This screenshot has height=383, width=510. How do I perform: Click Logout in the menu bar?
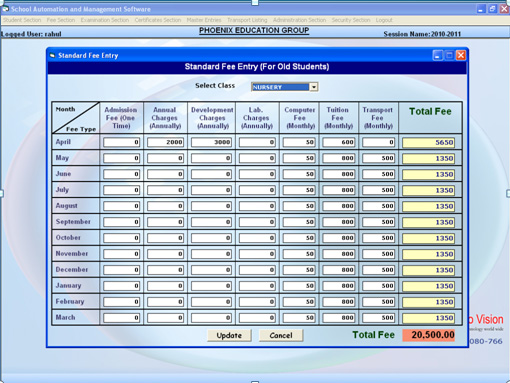pyautogui.click(x=384, y=20)
